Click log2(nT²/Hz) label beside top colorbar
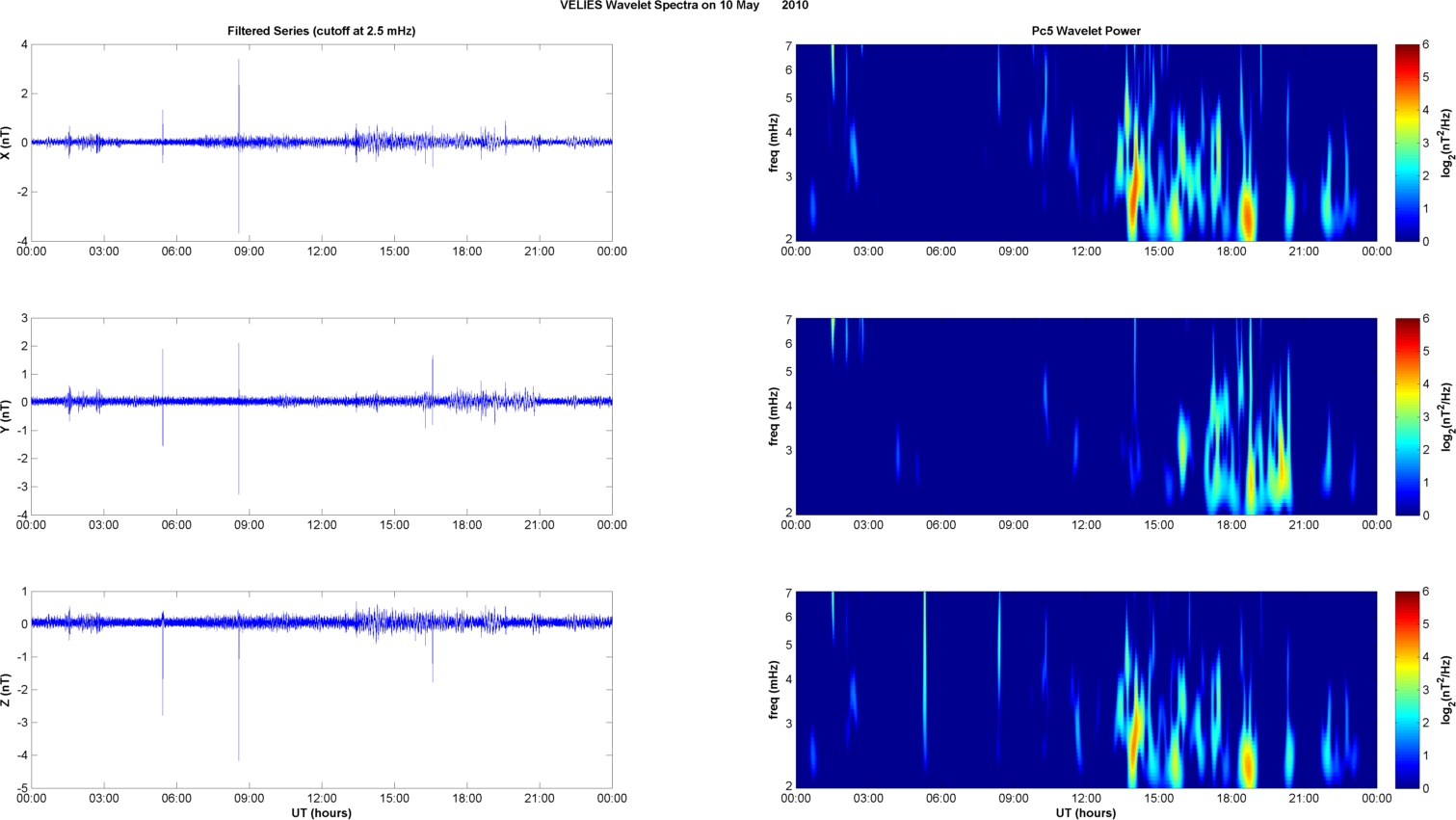The height and width of the screenshot is (820, 1456). [1446, 143]
